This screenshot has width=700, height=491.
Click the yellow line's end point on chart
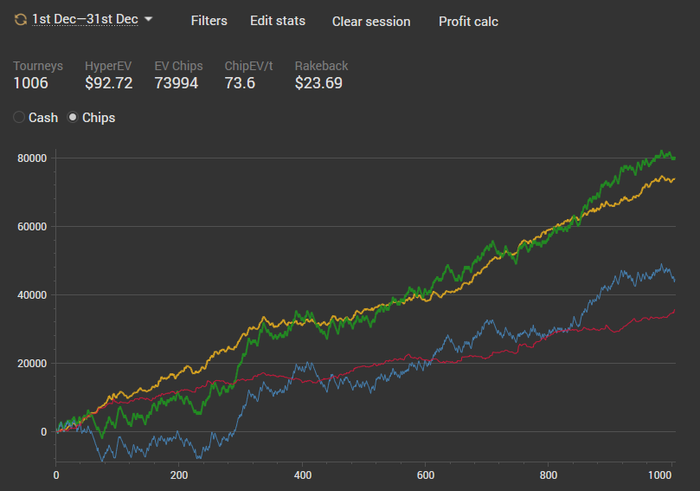point(674,179)
